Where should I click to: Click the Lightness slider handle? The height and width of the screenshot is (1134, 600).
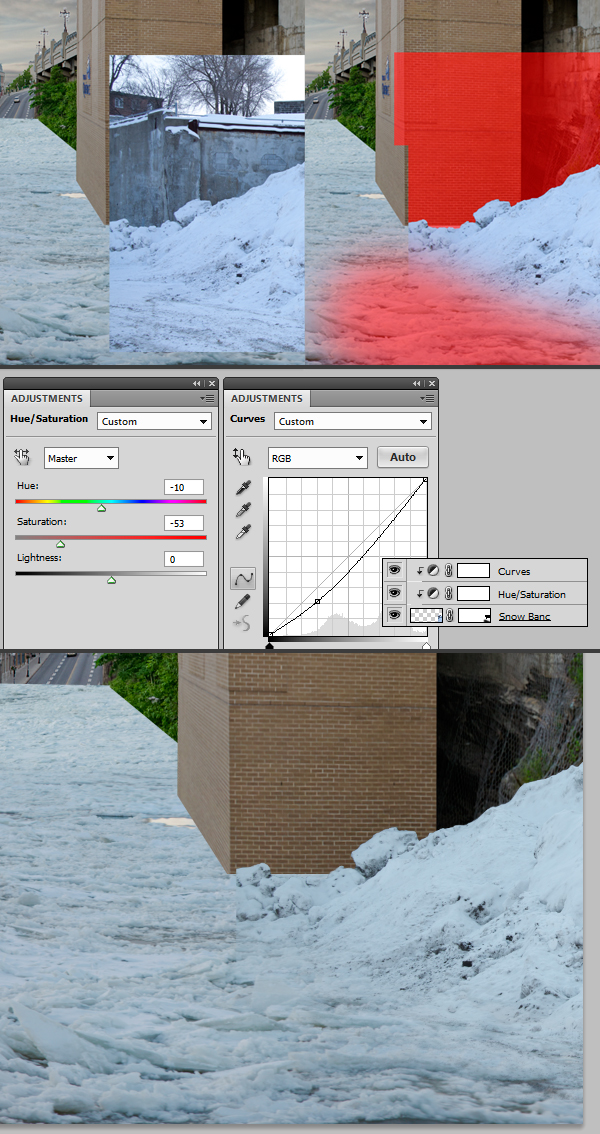111,580
